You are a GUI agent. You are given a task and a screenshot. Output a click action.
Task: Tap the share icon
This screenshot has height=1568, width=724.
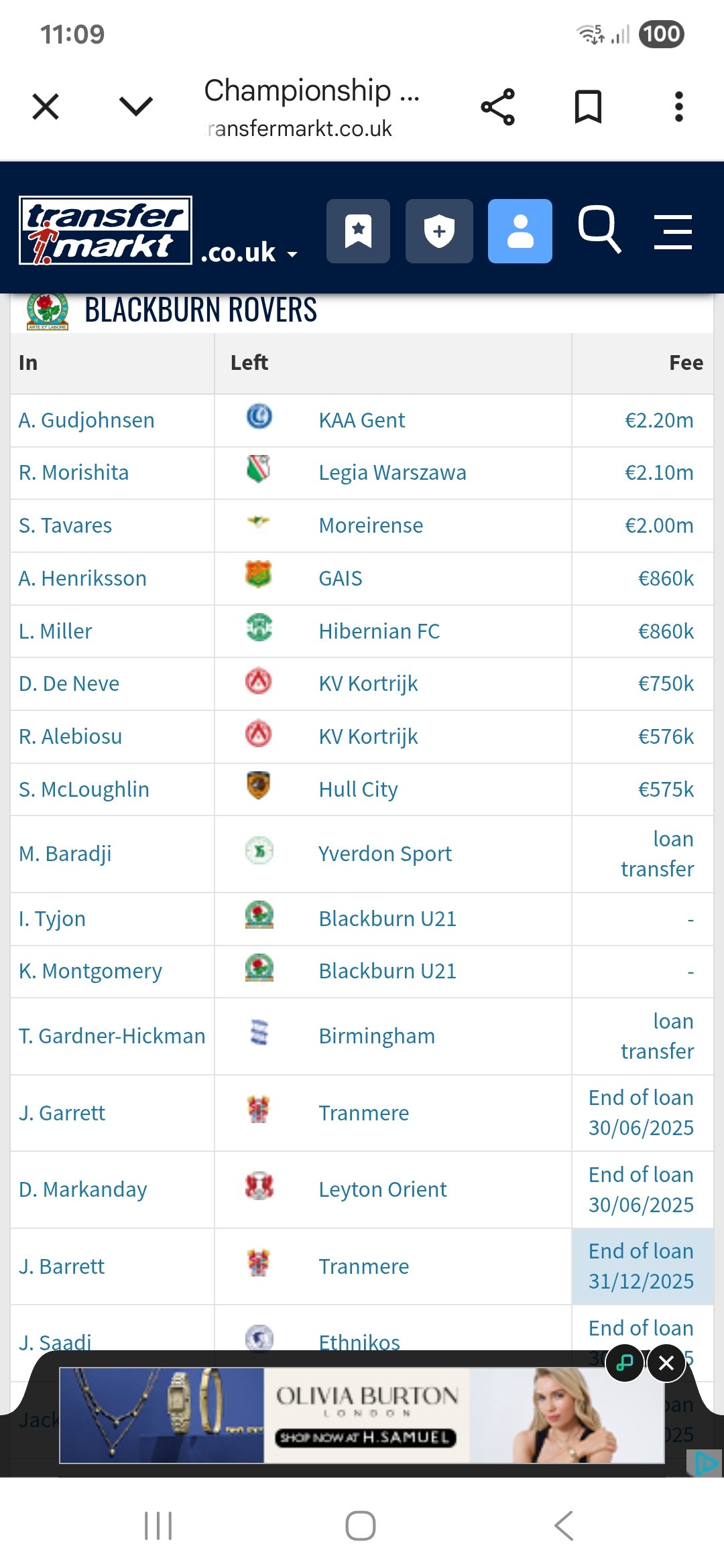[497, 107]
